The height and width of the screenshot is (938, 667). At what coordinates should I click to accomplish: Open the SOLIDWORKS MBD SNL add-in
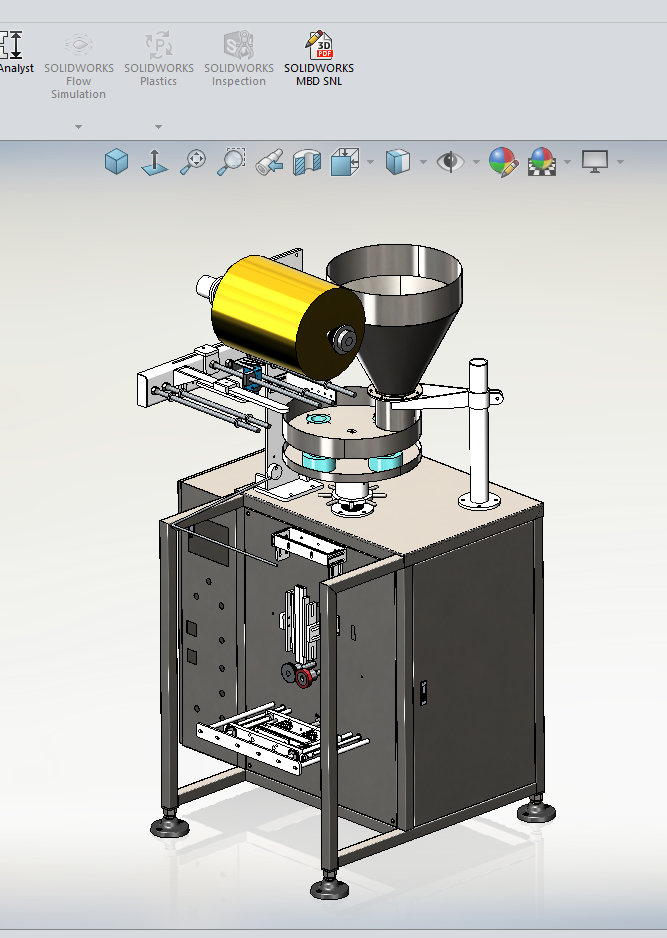tap(319, 59)
